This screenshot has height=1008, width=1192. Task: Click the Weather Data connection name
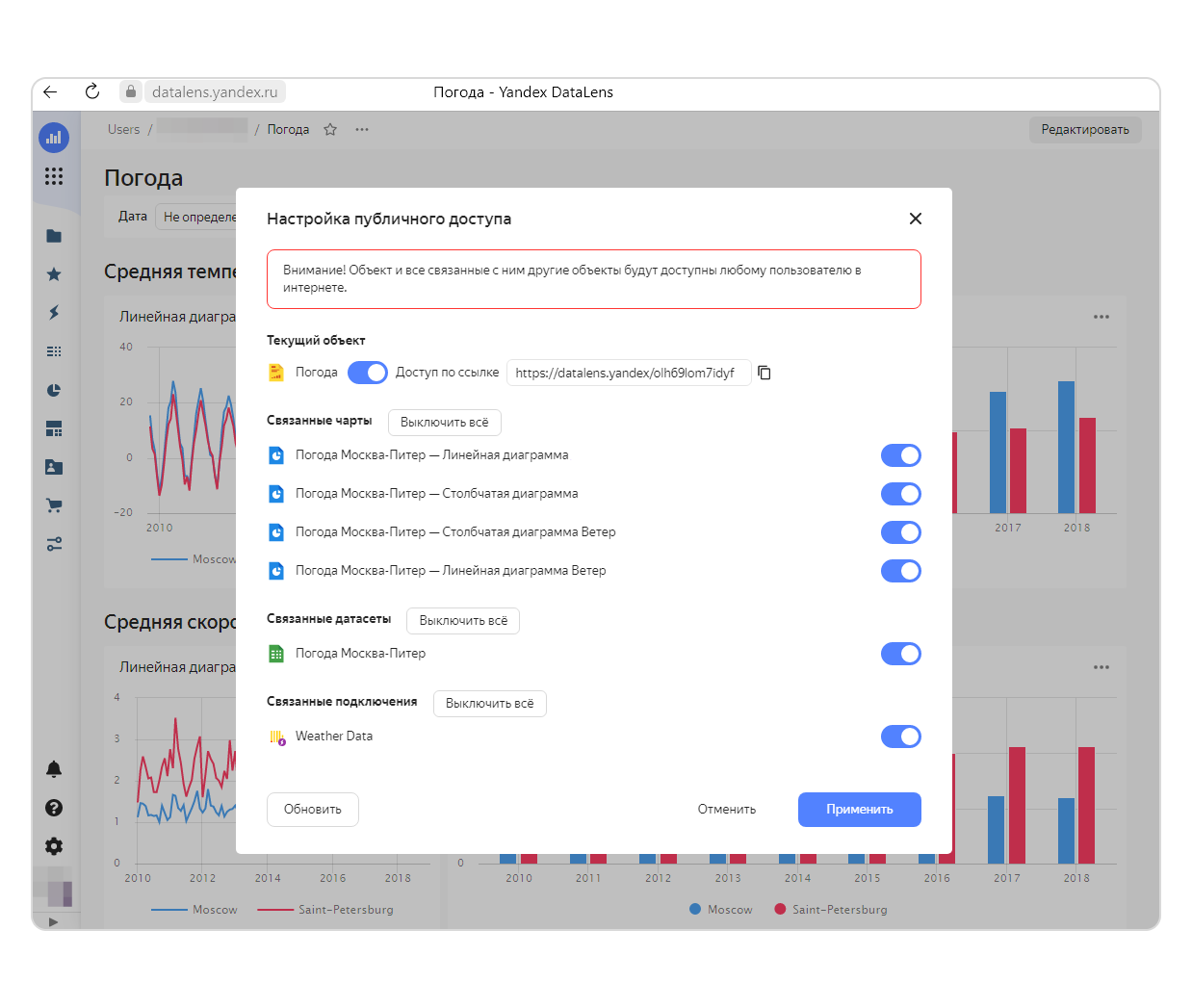tap(334, 737)
